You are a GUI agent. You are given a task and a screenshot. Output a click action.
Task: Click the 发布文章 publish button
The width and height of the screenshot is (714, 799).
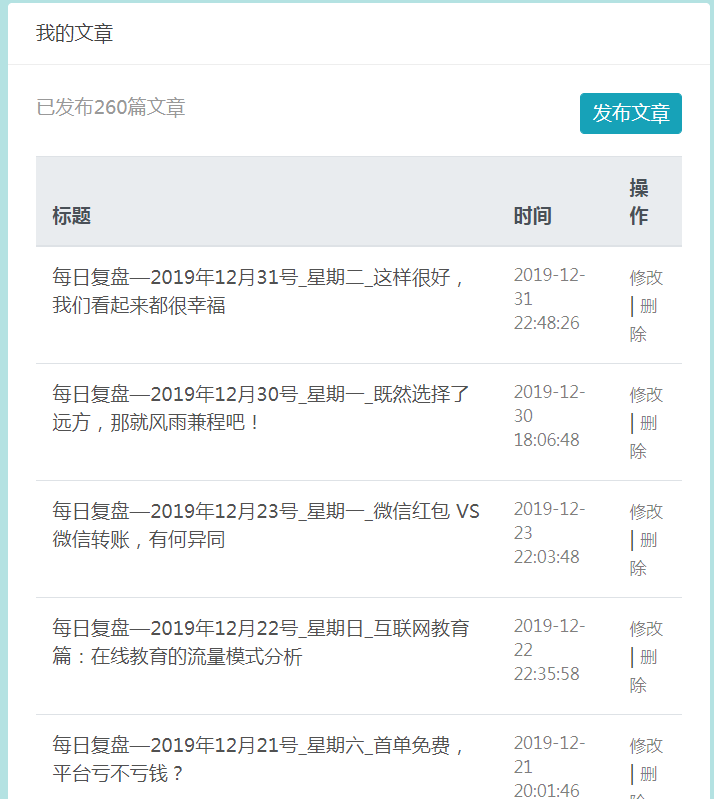(x=630, y=113)
